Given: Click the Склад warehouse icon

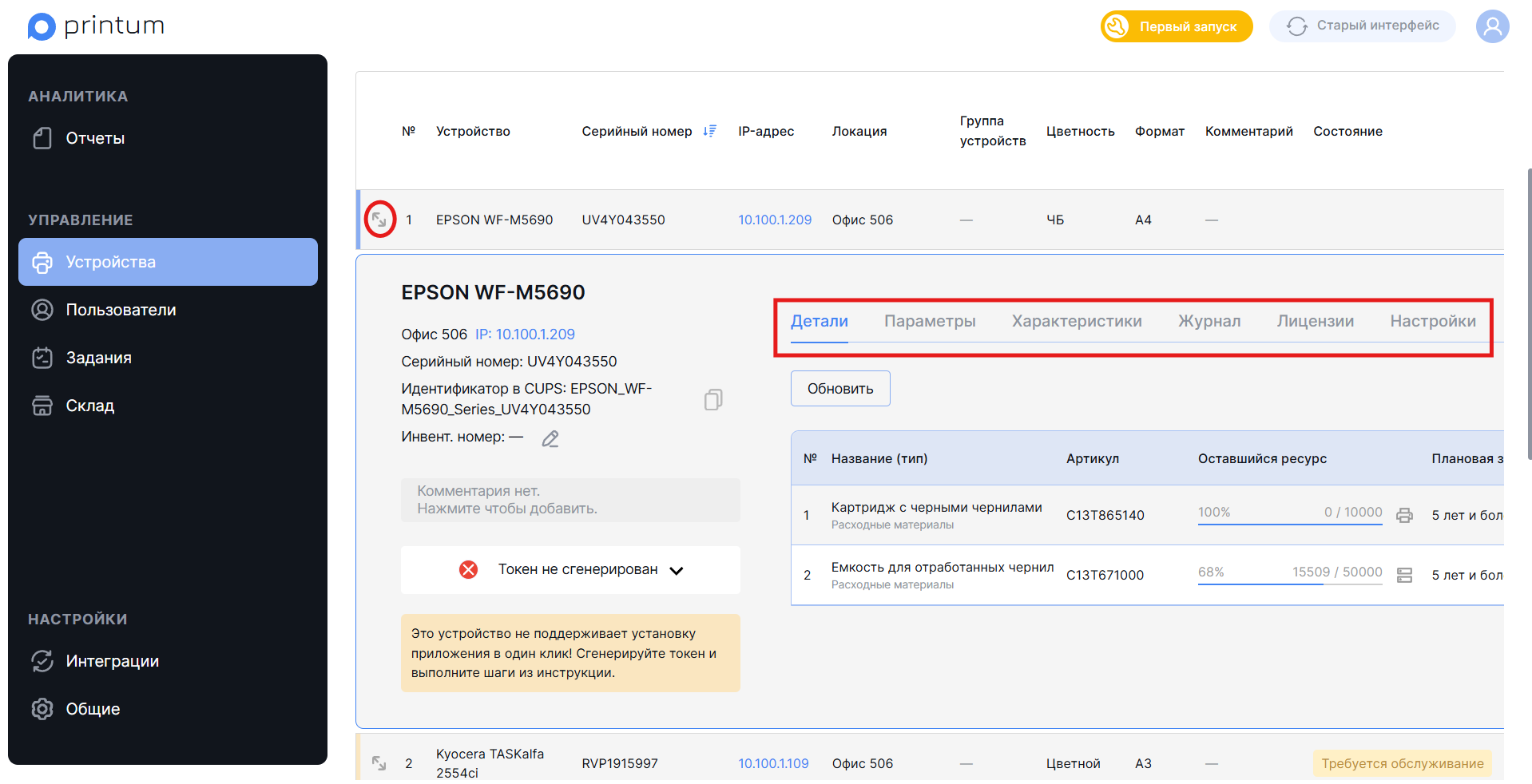Looking at the screenshot, I should click(42, 406).
